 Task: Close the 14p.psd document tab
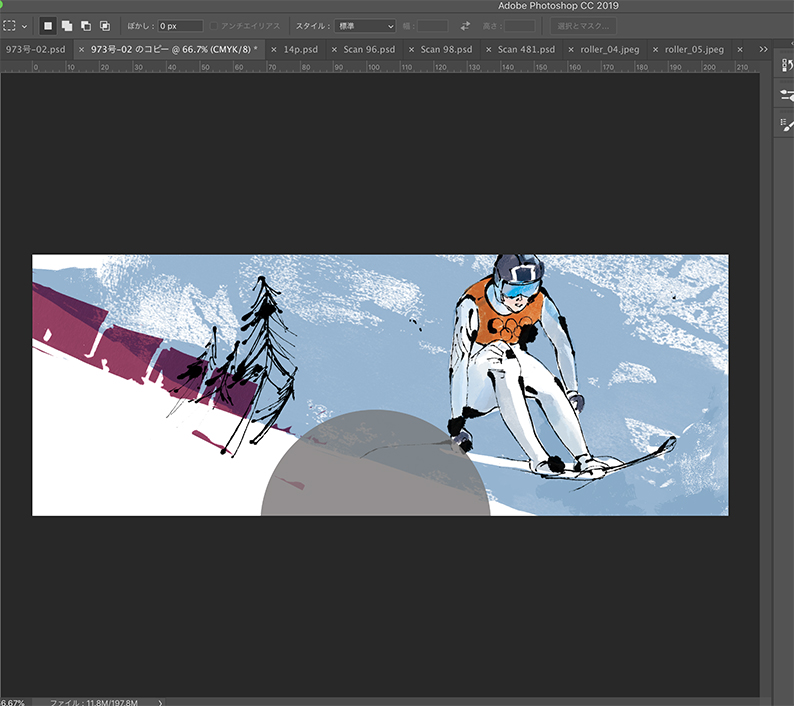274,48
